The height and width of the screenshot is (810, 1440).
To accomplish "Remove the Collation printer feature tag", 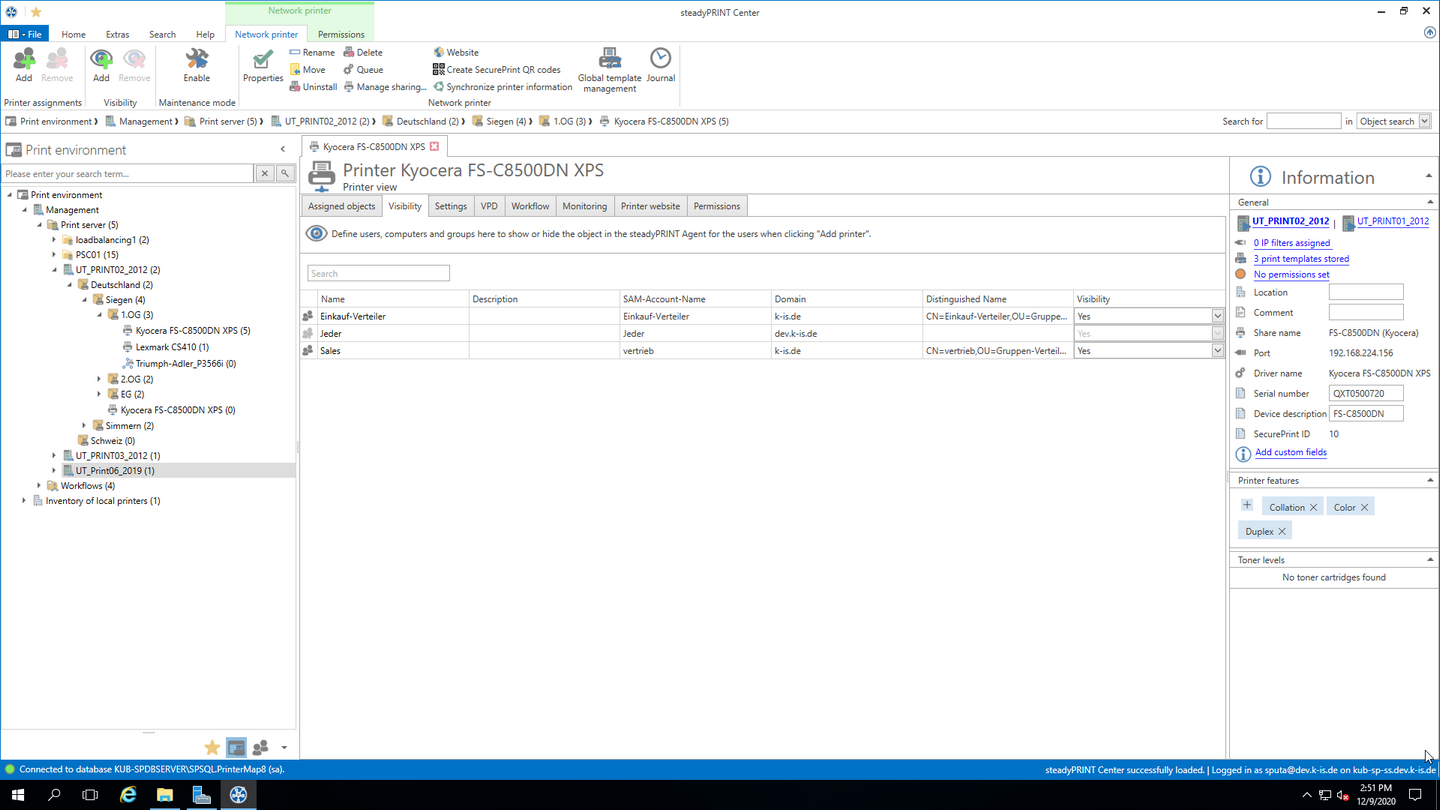I will click(x=1314, y=508).
